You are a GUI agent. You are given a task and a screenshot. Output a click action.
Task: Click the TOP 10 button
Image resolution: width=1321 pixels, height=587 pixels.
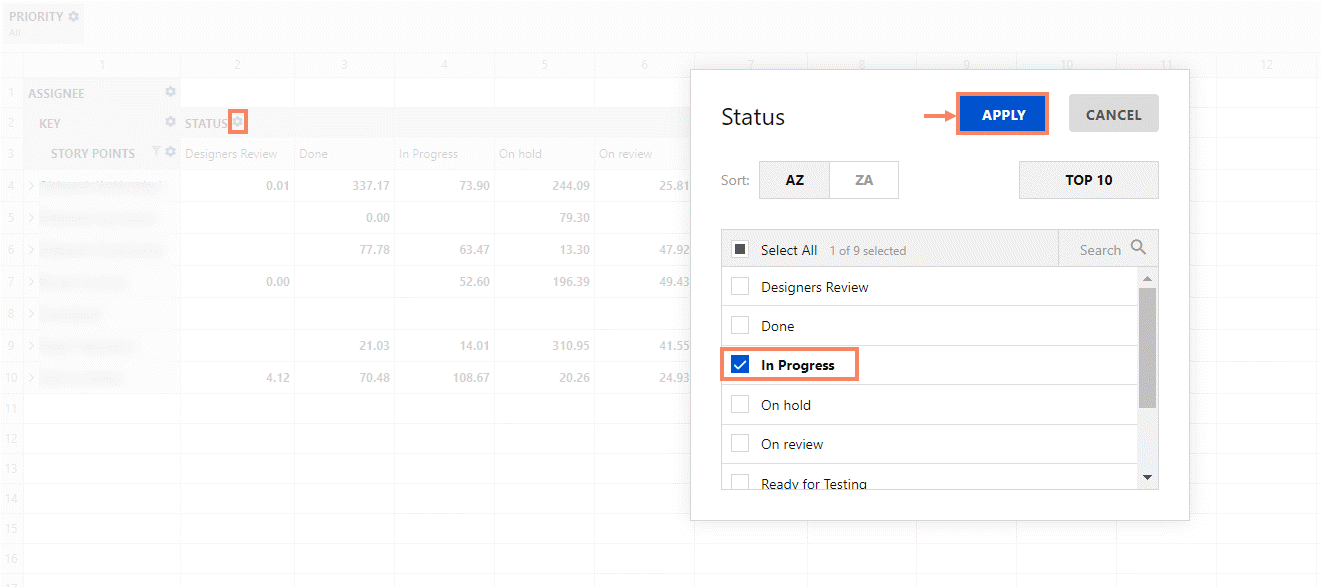pos(1088,180)
